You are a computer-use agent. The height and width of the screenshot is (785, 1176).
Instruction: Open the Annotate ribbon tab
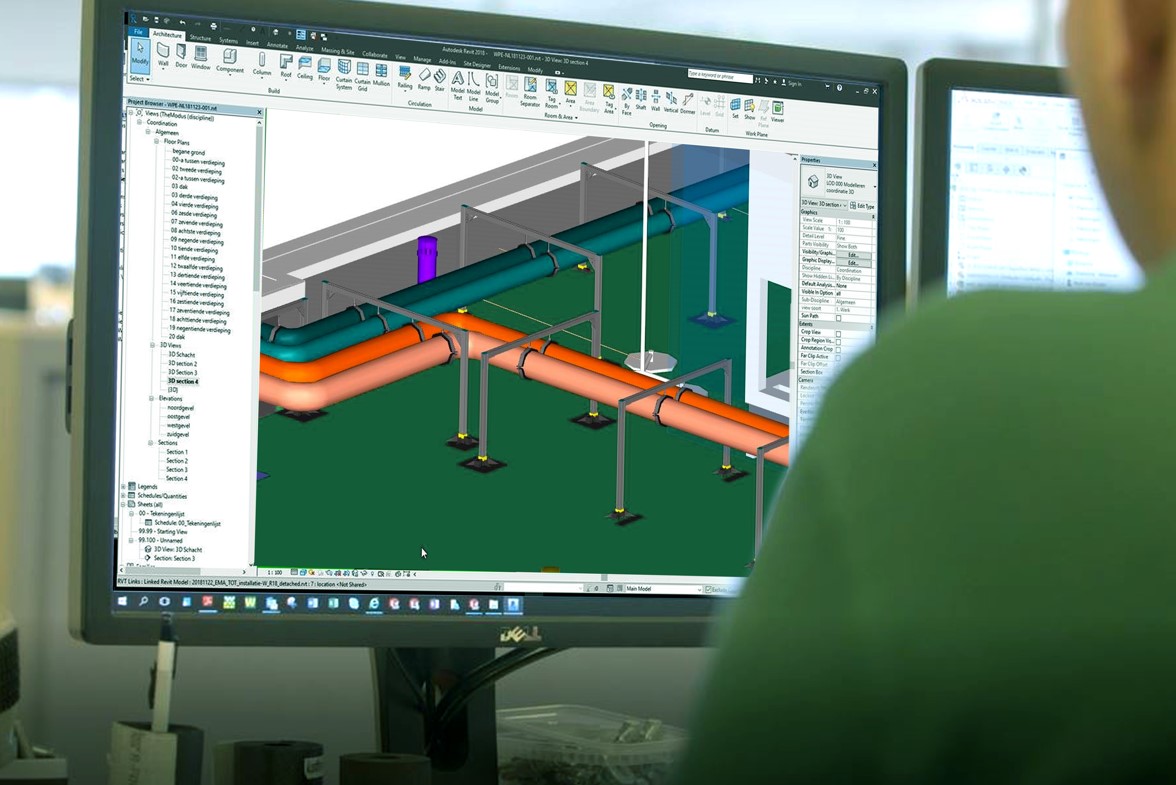(277, 45)
